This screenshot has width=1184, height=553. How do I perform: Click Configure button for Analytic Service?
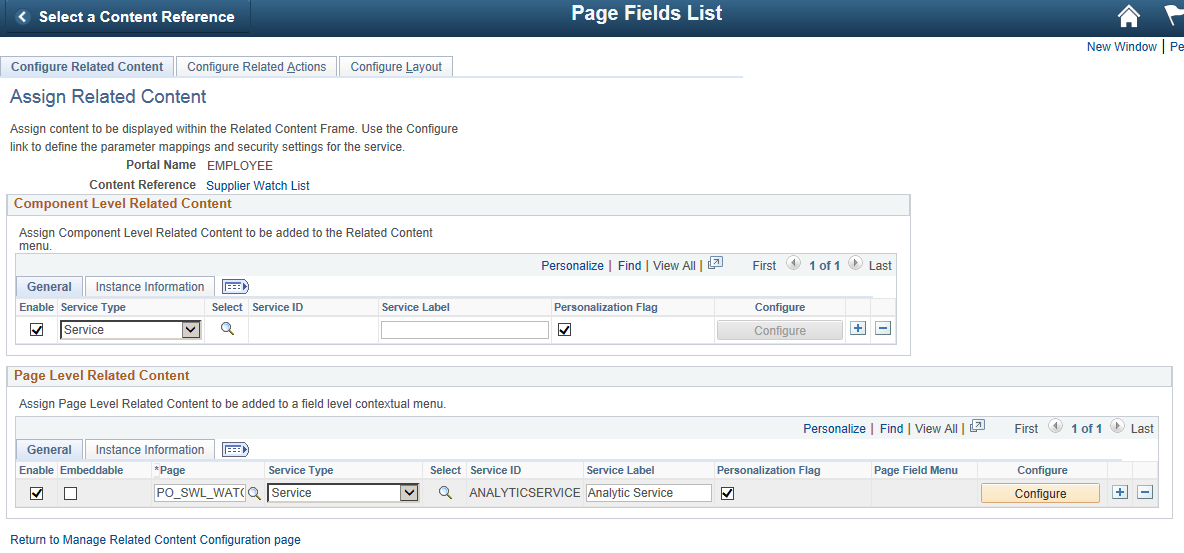[x=1040, y=493]
